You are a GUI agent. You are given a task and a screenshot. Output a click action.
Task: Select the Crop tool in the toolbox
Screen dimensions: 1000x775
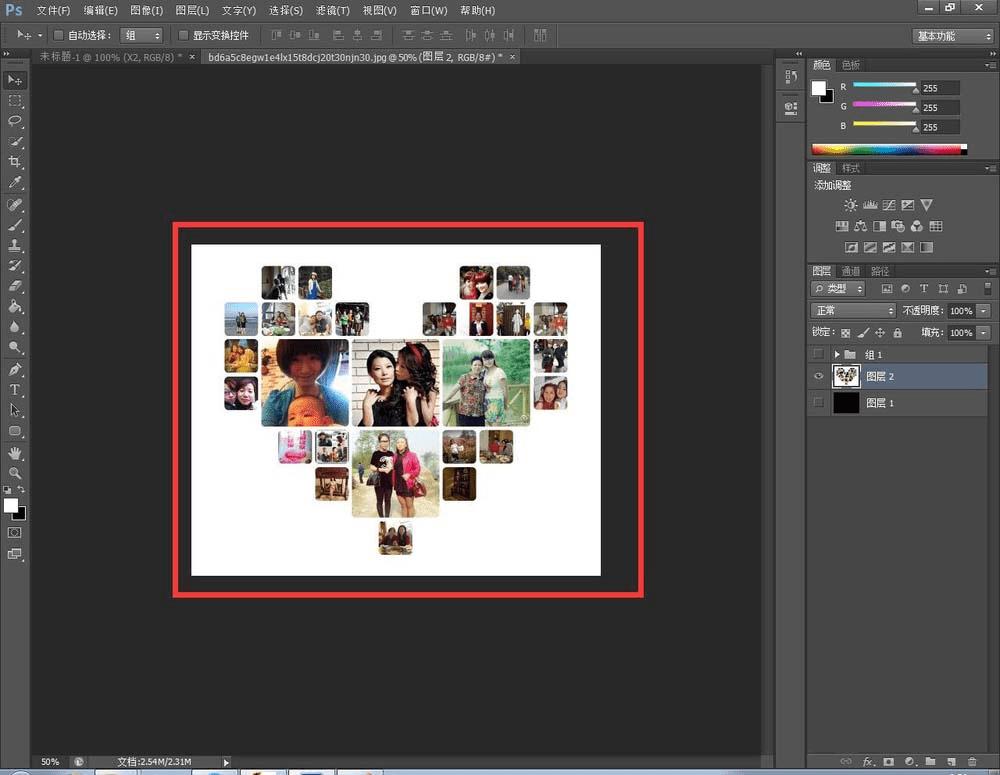[x=15, y=162]
